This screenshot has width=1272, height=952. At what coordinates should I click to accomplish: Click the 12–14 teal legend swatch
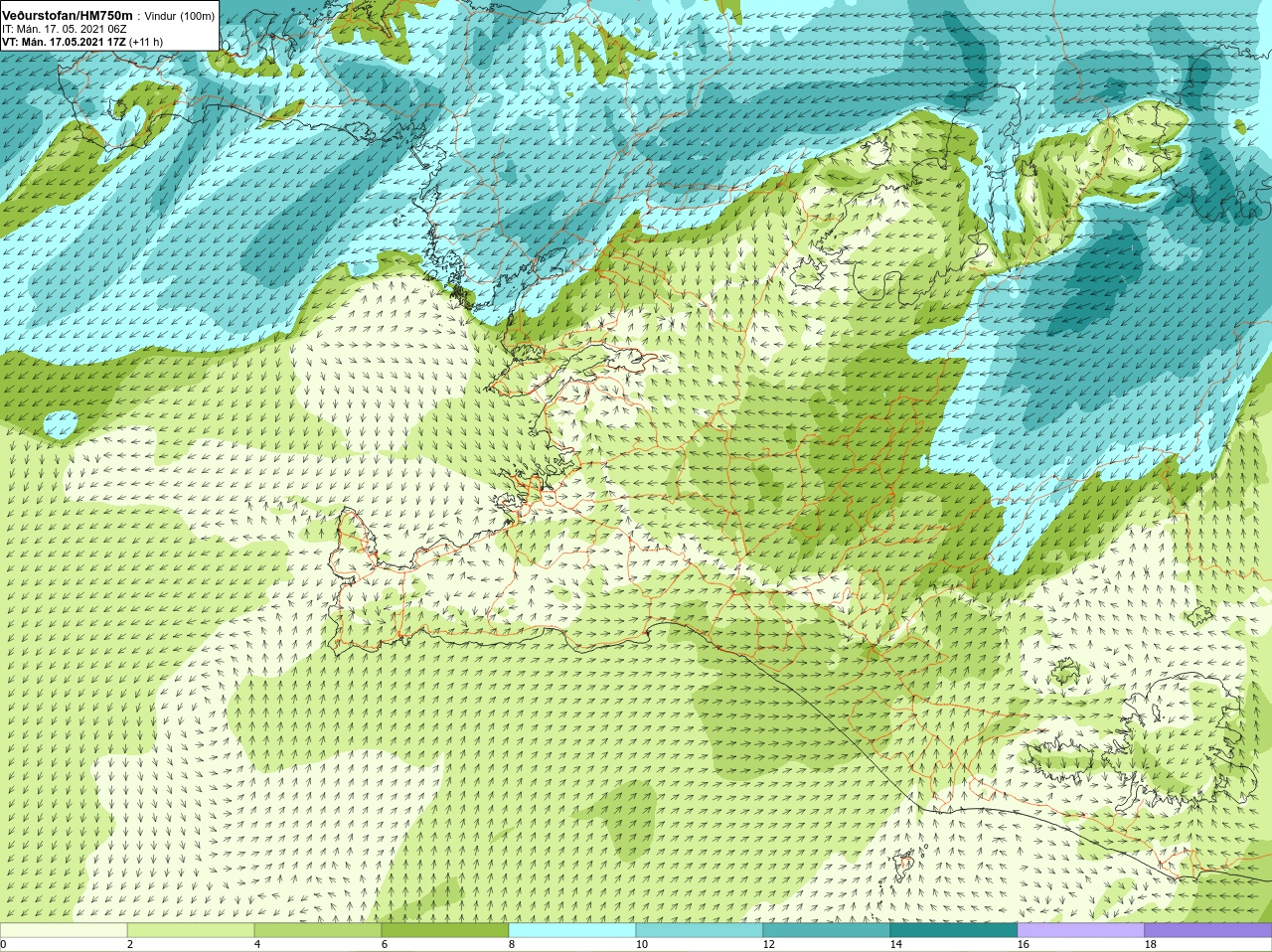pos(827,930)
